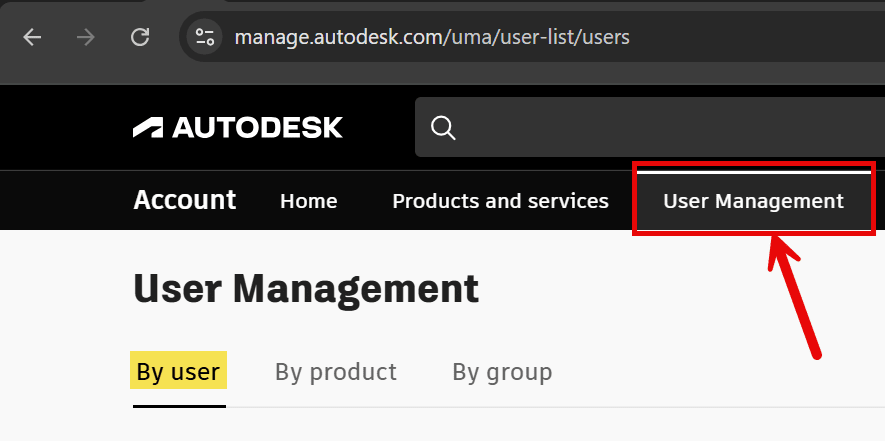This screenshot has height=441, width=885.
Task: Open the Home nav item
Action: [x=309, y=201]
